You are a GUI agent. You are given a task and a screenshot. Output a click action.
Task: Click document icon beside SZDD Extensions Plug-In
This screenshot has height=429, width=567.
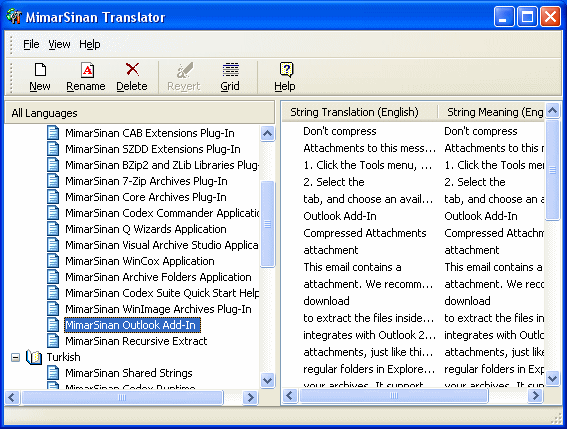click(x=53, y=149)
